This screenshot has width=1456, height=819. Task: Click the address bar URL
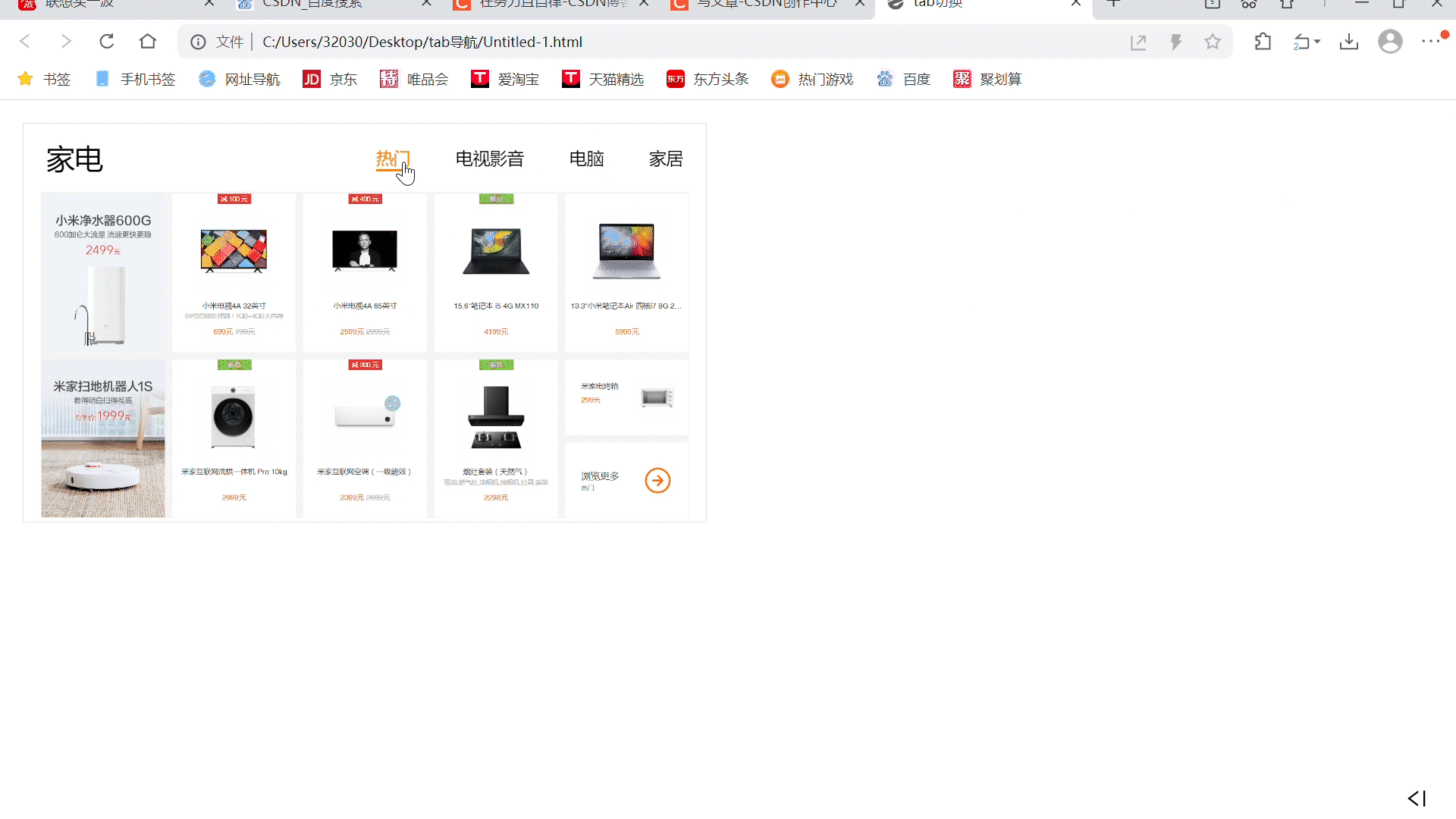pyautogui.click(x=422, y=42)
